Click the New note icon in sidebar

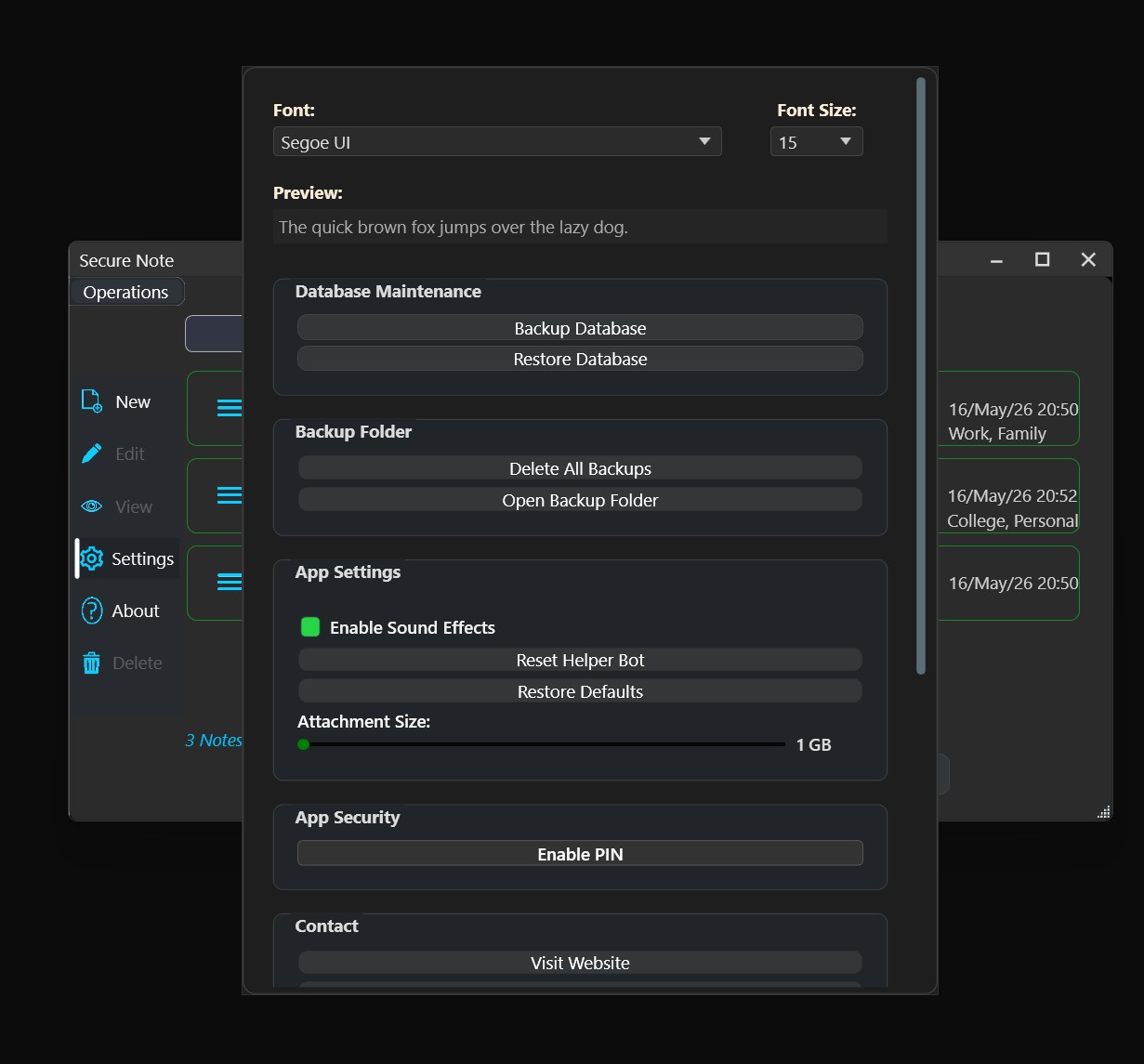pyautogui.click(x=92, y=401)
